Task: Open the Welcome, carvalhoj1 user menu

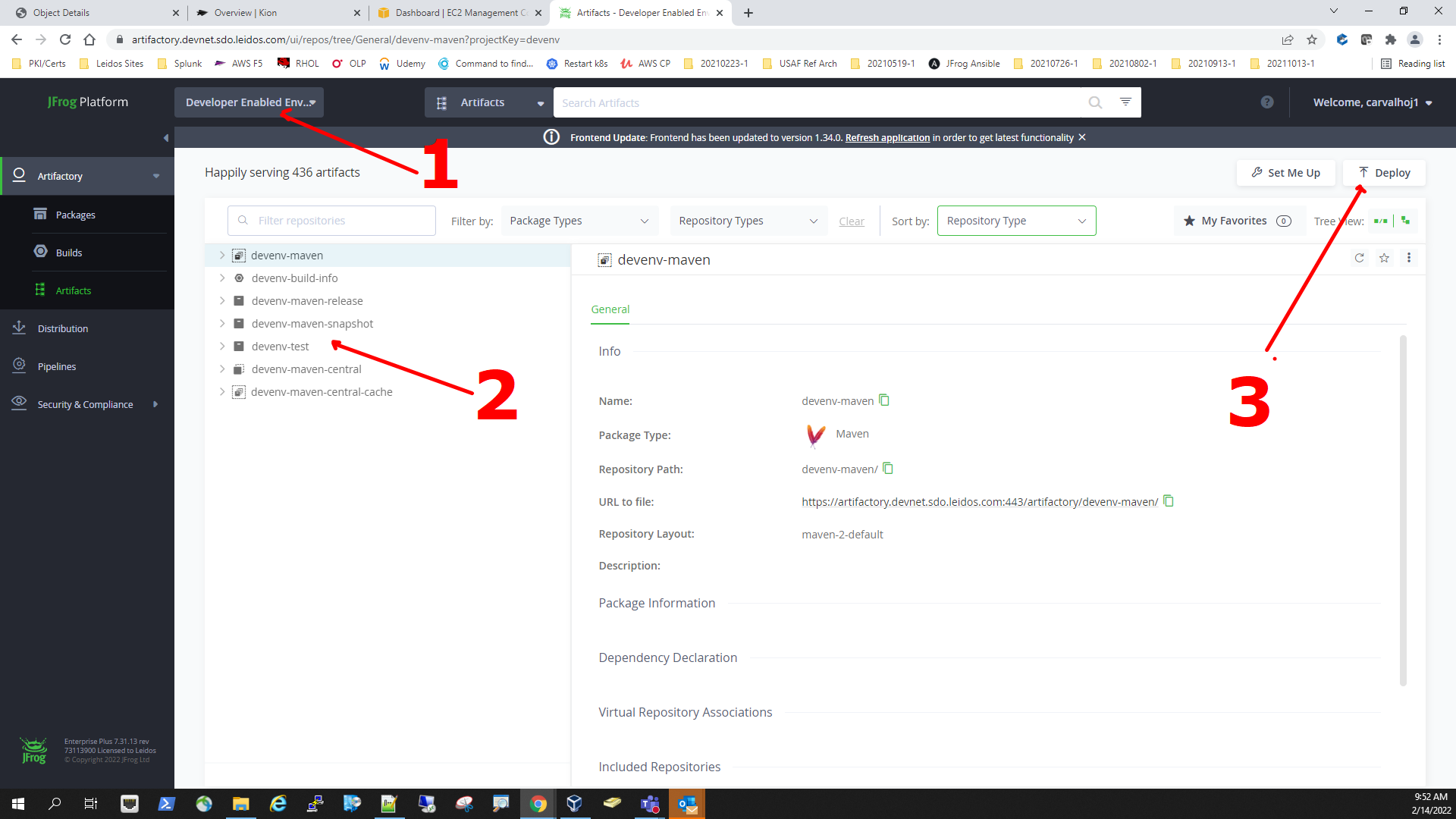Action: pos(1373,102)
